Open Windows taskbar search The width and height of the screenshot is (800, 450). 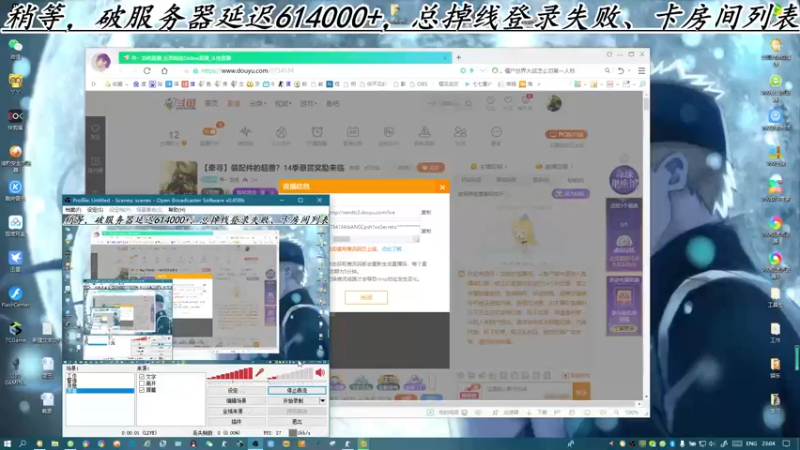[x=22, y=444]
